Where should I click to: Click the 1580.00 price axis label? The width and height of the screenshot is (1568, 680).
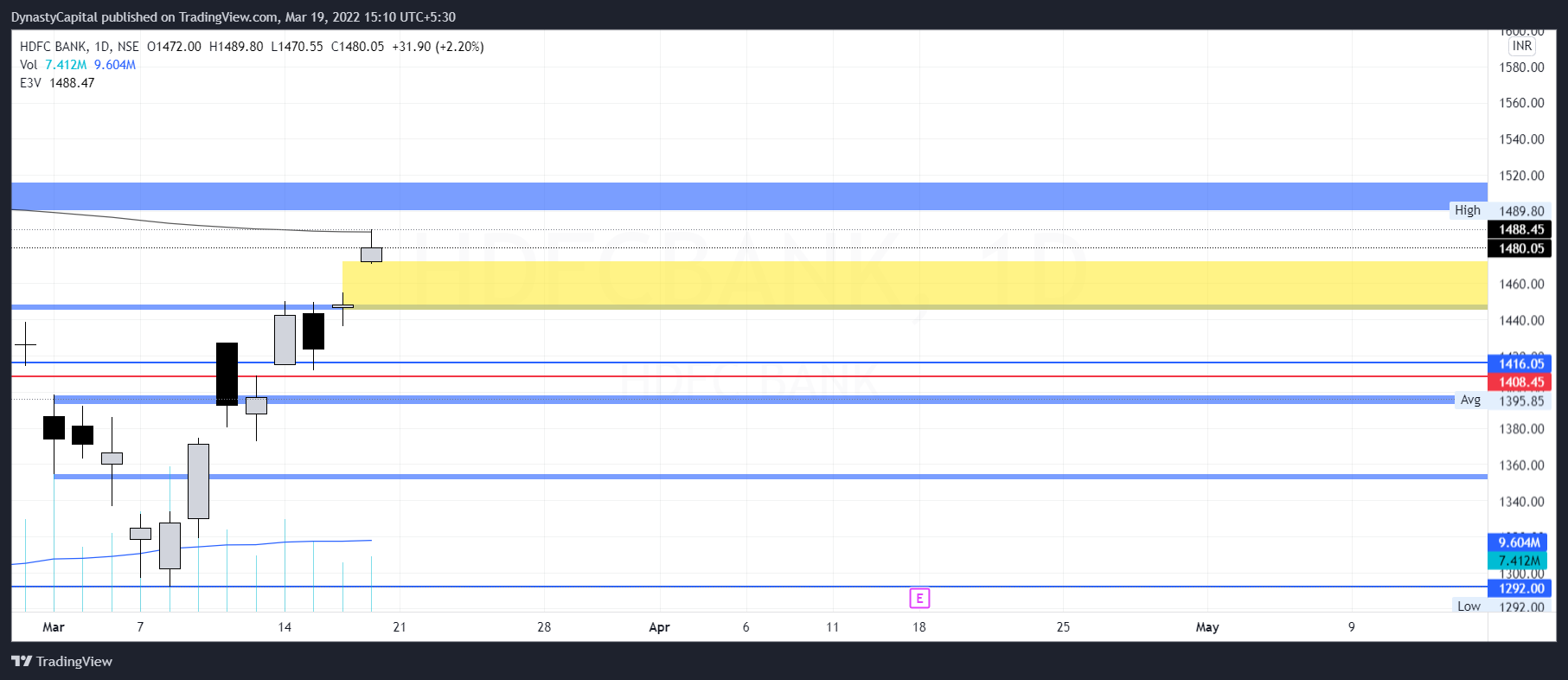[x=1521, y=67]
